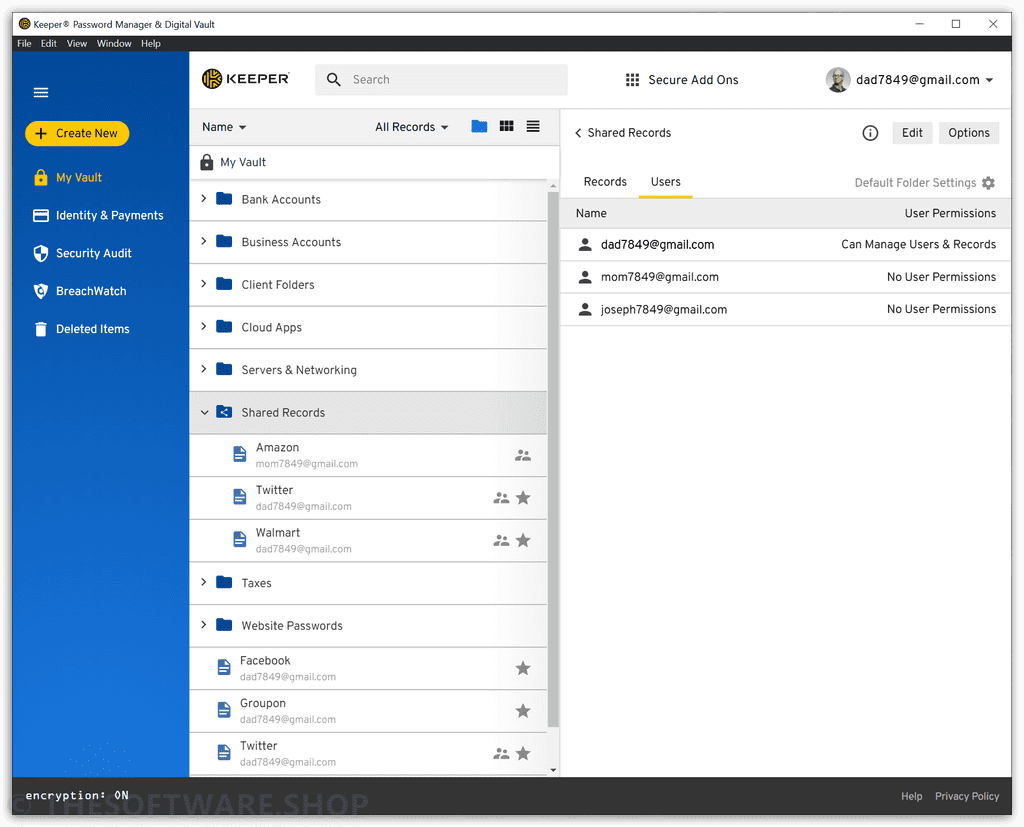The height and width of the screenshot is (827, 1024).
Task: Click the Security Audit shield icon
Action: (40, 253)
